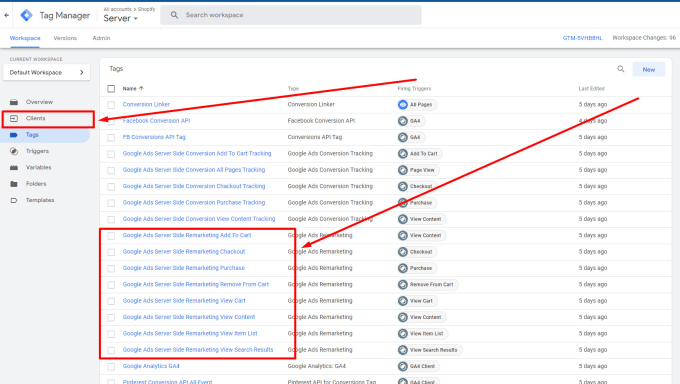Check the FB Conversions API Tag checkbox

pos(111,138)
